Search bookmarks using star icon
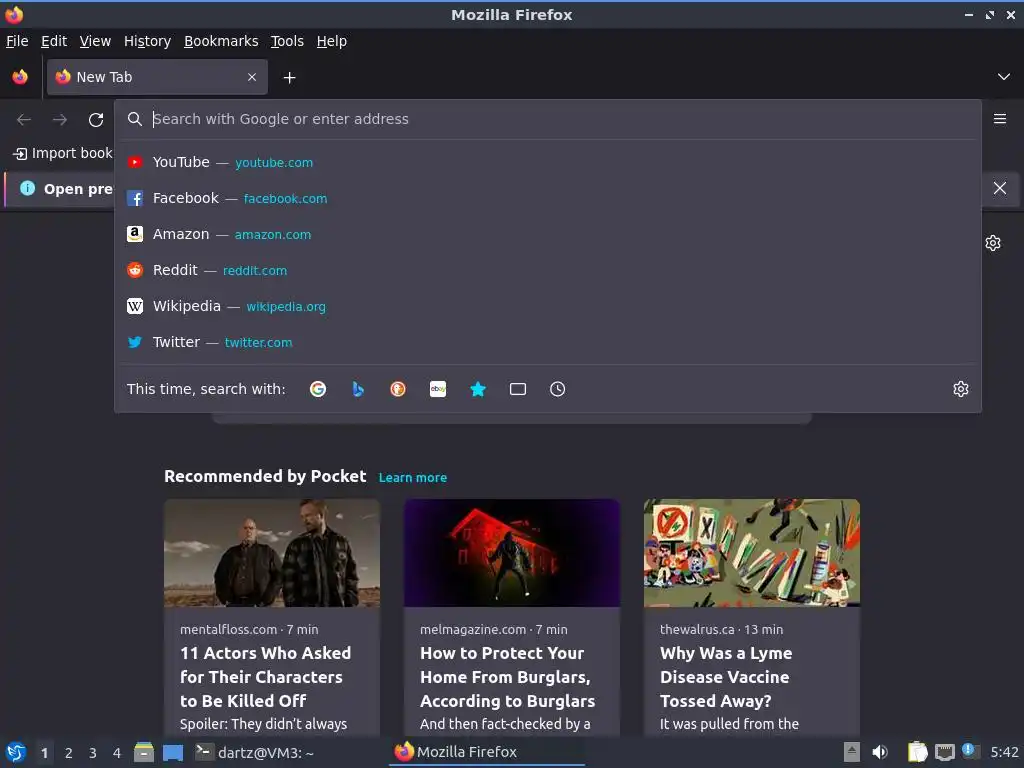Image resolution: width=1024 pixels, height=768 pixels. pos(478,389)
